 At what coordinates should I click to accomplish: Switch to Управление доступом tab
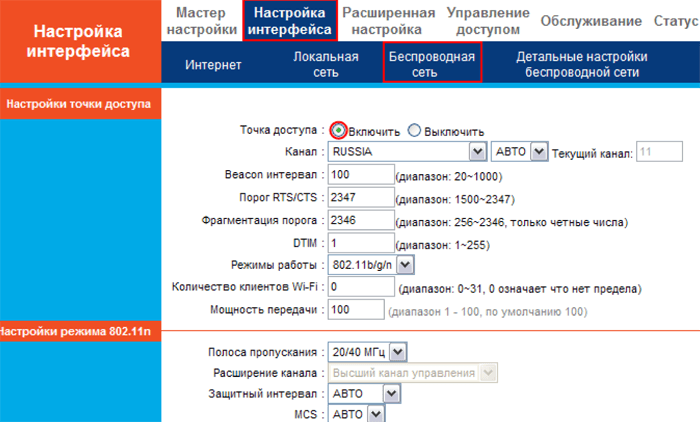click(488, 21)
